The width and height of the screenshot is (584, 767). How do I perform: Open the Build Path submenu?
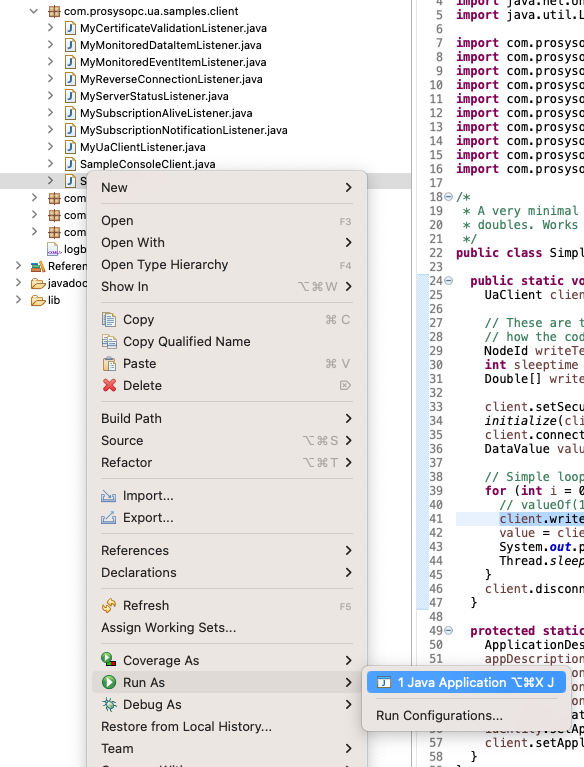pos(227,419)
